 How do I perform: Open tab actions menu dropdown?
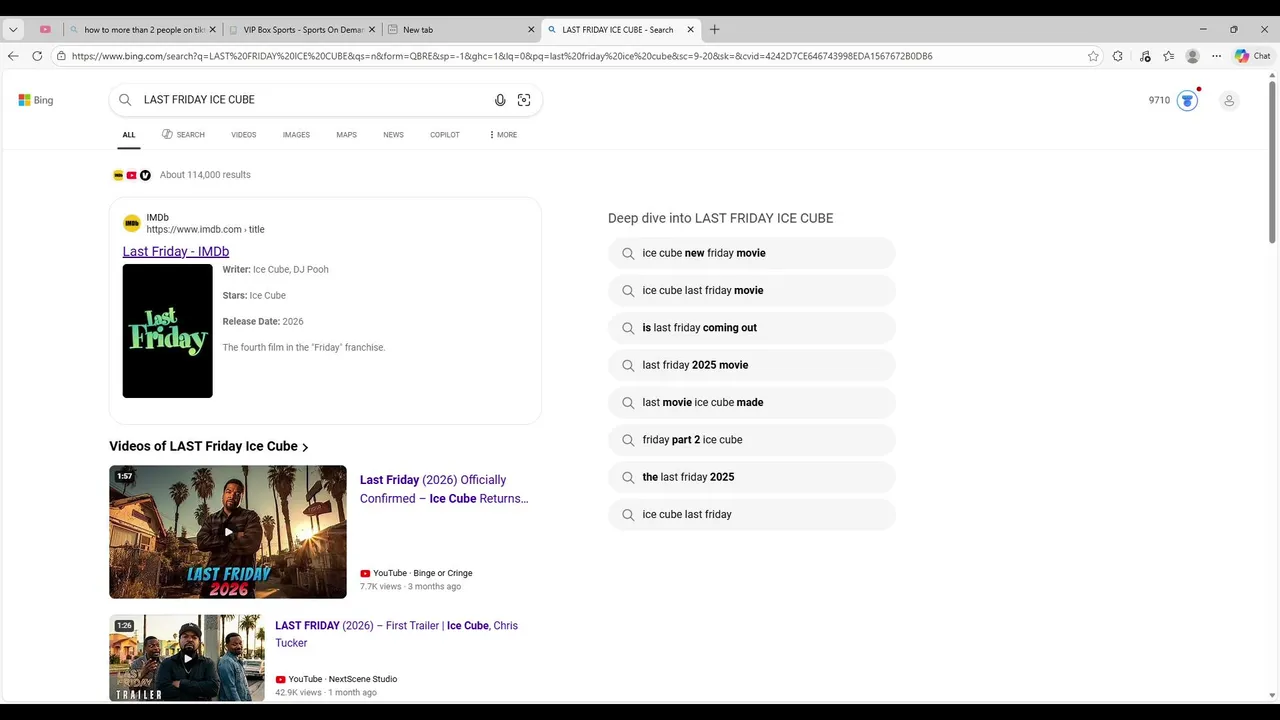[x=13, y=30]
